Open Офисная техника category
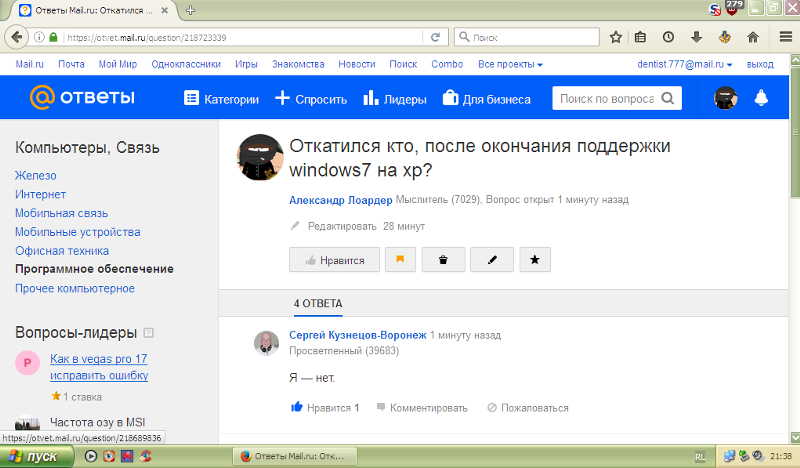 click(x=62, y=251)
